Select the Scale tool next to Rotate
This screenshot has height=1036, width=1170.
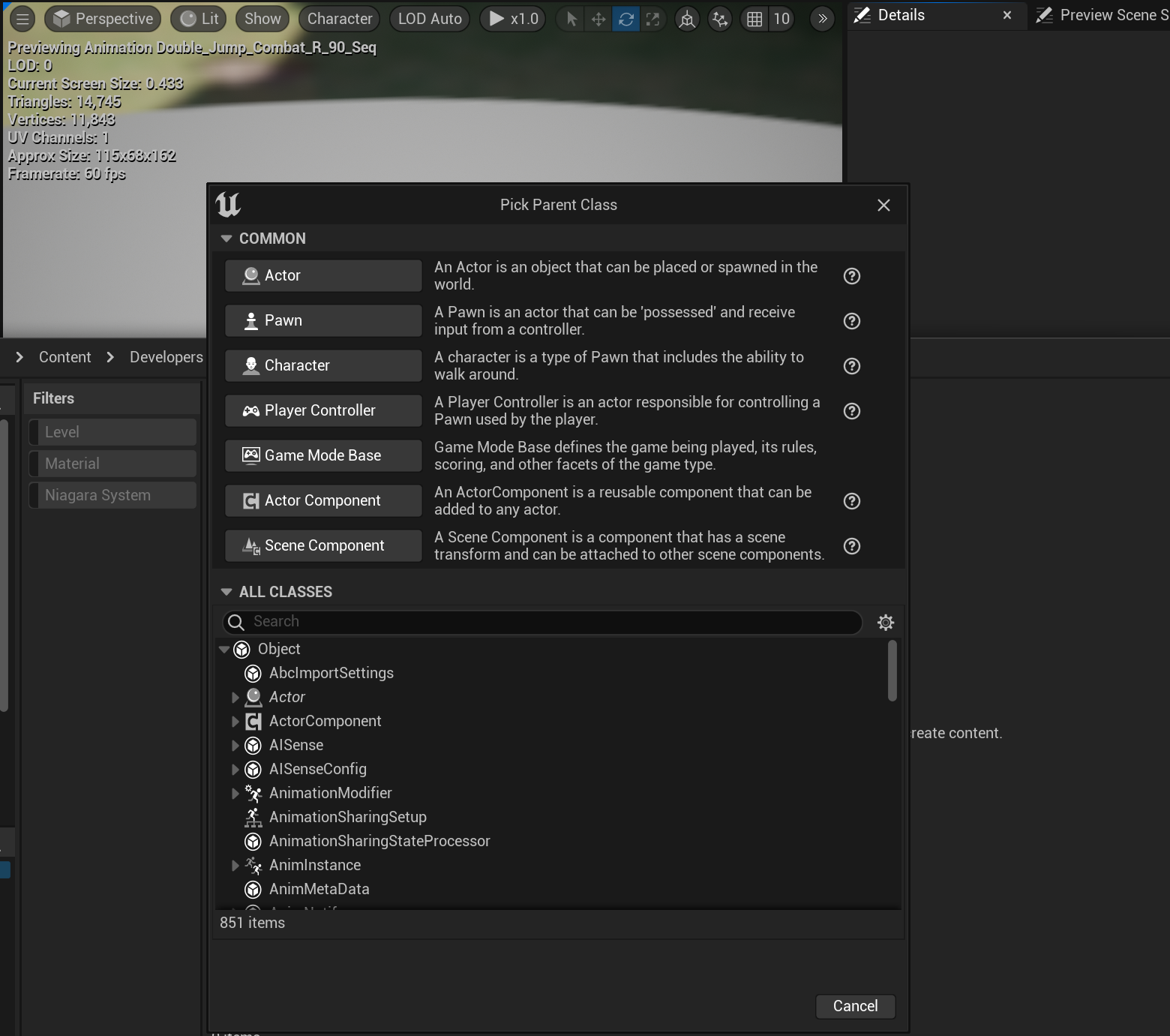coord(652,19)
